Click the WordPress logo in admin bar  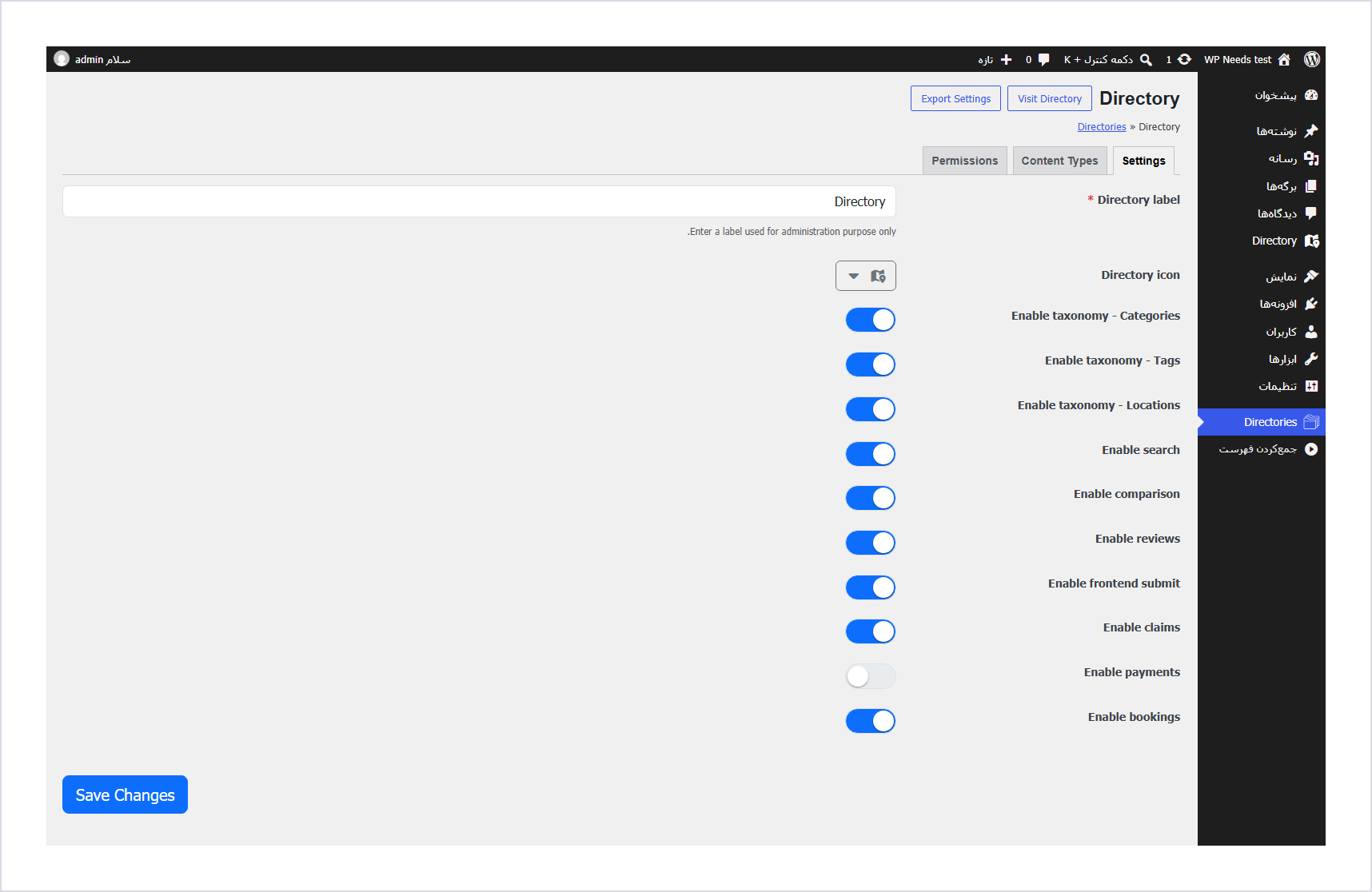coord(1311,59)
